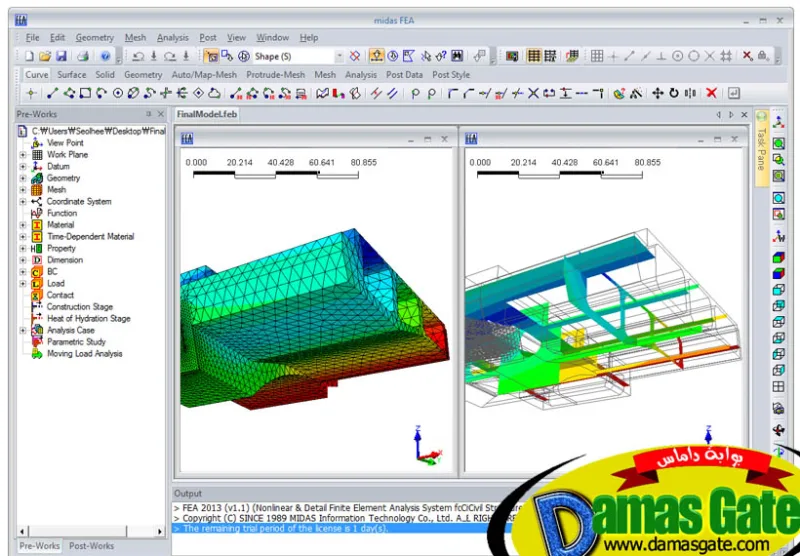Toggle the highlighted selection mode button
The image size is (800, 556).
(x=210, y=56)
